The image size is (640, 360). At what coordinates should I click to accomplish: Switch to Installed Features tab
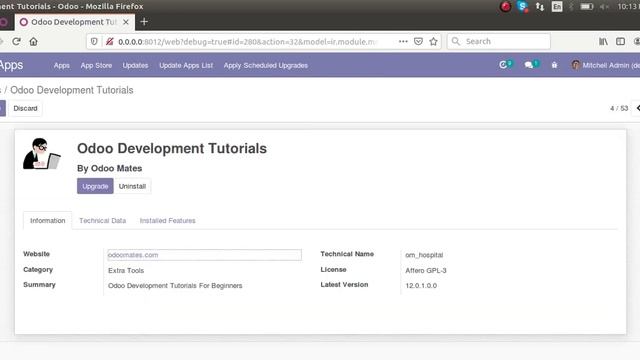click(167, 220)
